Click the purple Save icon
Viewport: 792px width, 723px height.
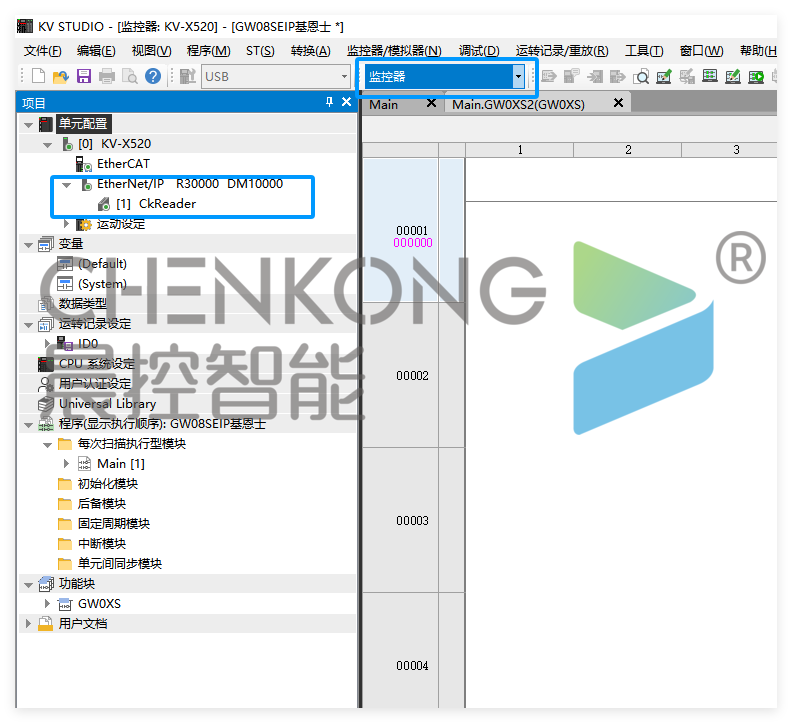tap(84, 77)
